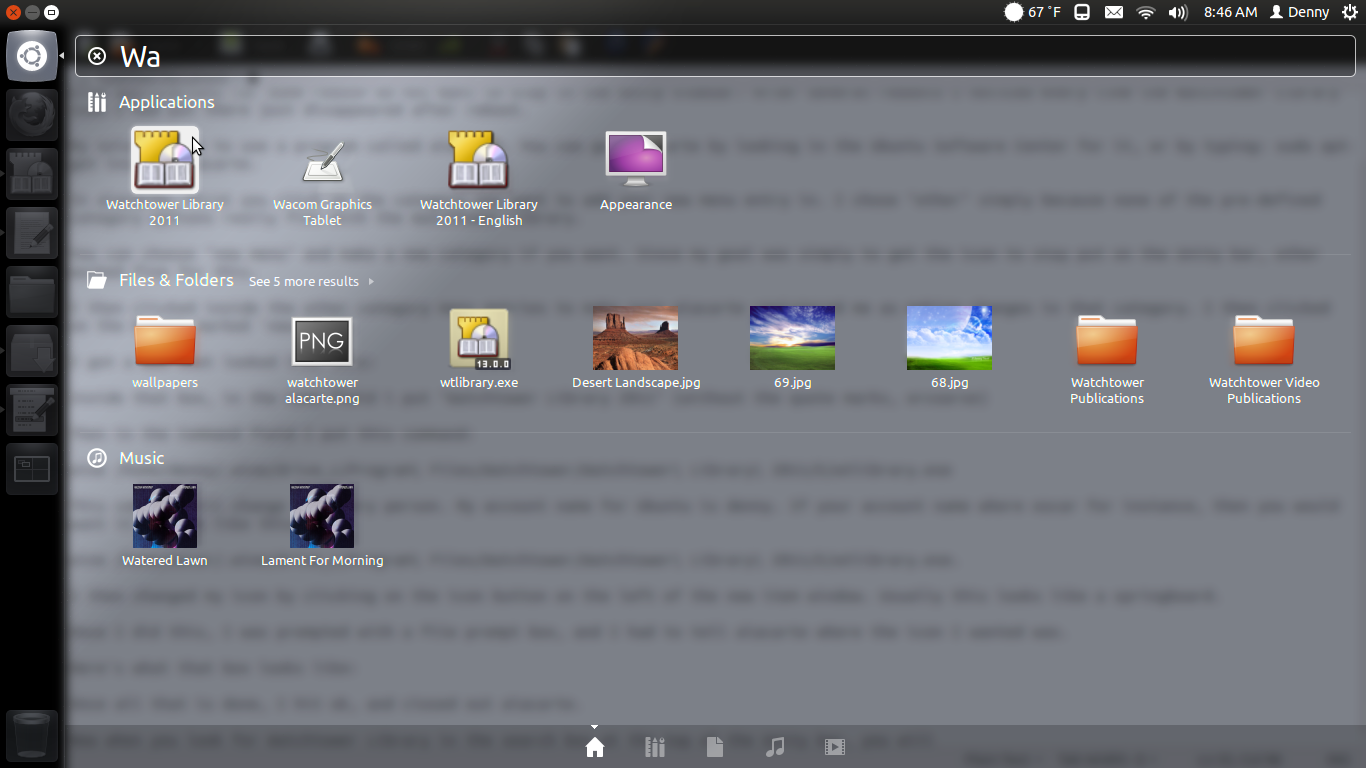
Task: Open the Wi-Fi network menu
Action: point(1146,12)
